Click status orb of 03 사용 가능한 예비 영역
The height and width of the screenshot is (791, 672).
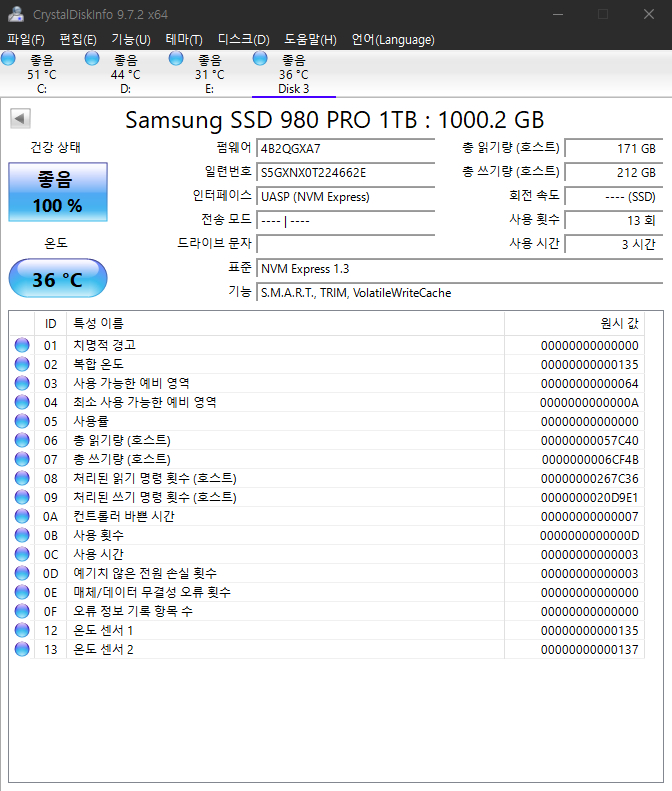pos(22,383)
